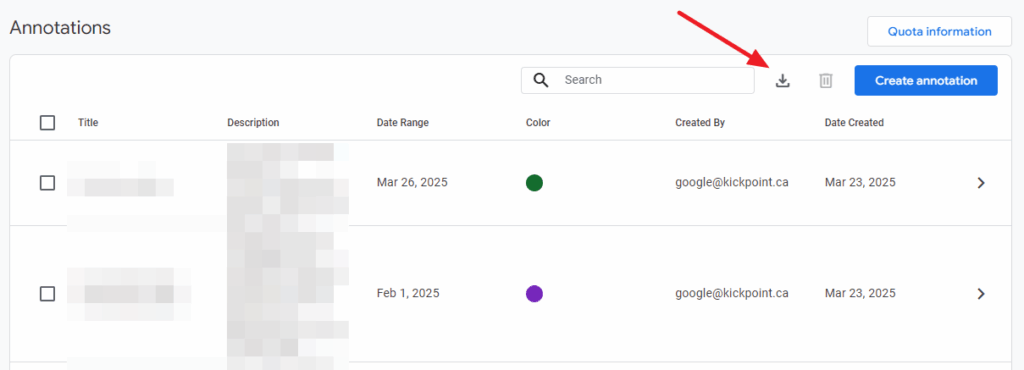Screen dimensions: 1024x370
Task: Expand the Mar 26, 2025 row chevron
Action: click(980, 183)
